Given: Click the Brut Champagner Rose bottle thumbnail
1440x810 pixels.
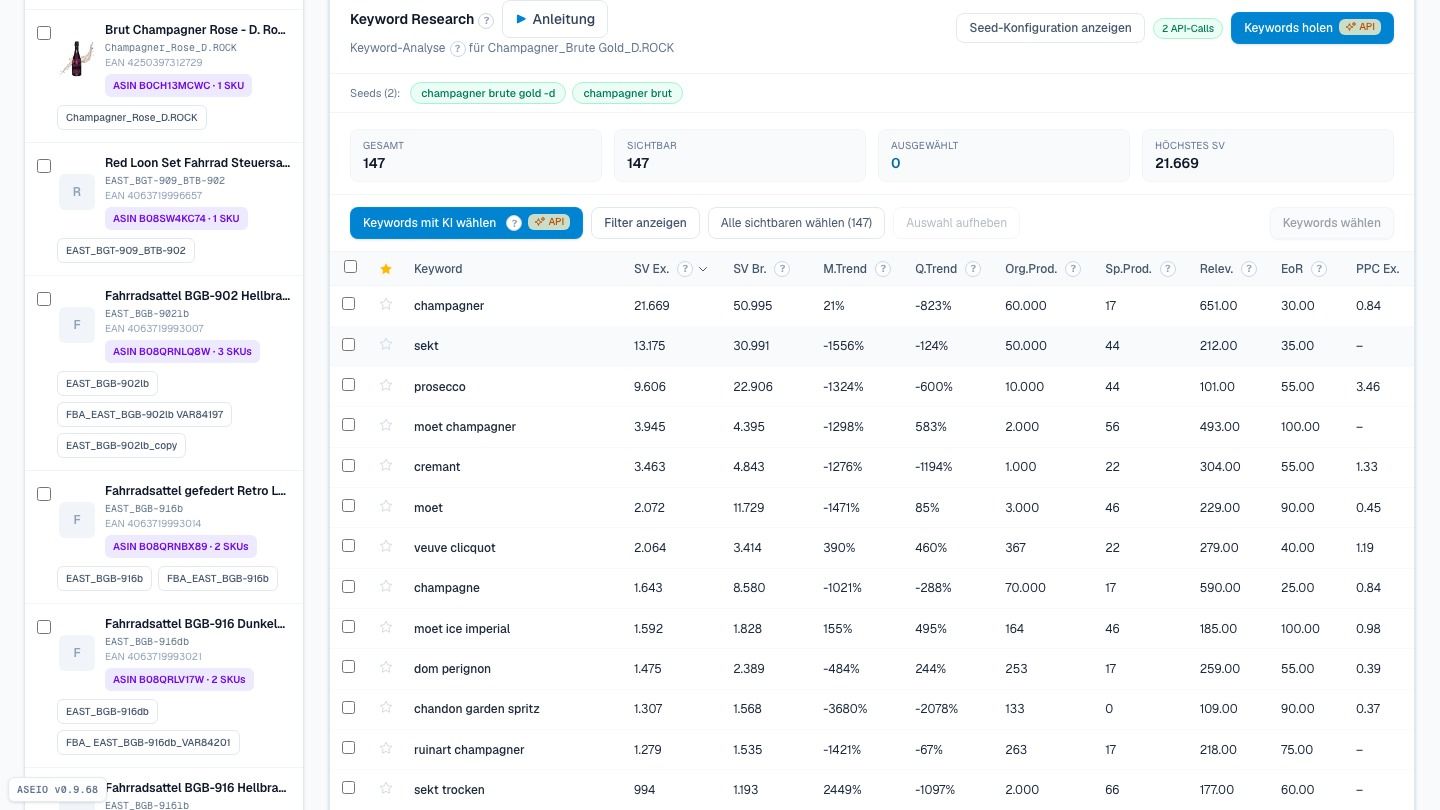Looking at the screenshot, I should pyautogui.click(x=77, y=58).
